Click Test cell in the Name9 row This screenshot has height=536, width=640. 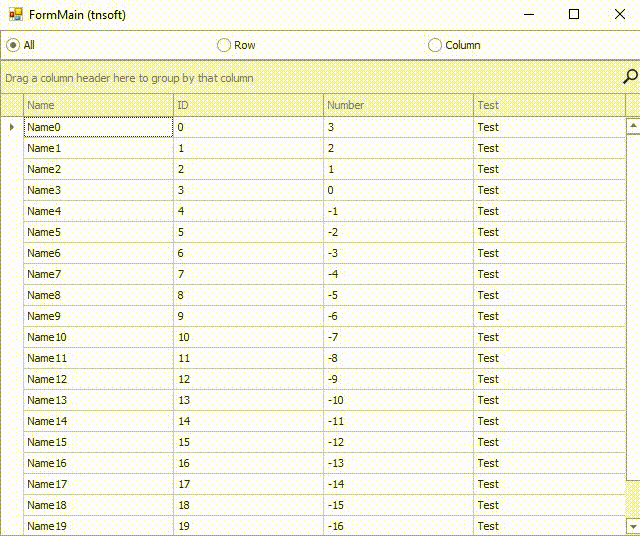[x=549, y=316]
